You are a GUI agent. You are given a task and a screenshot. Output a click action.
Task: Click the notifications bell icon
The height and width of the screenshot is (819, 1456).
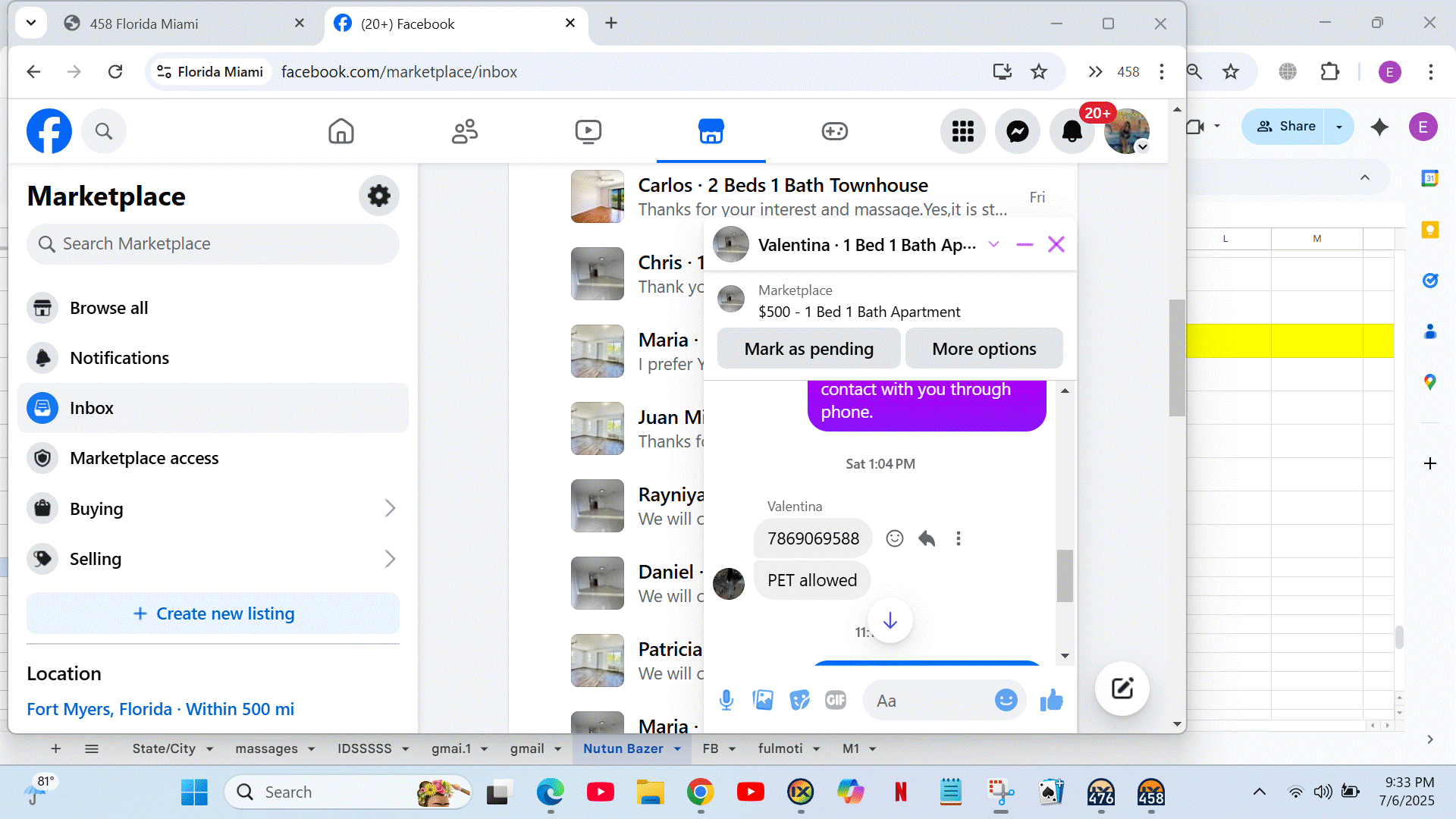pos(1072,131)
